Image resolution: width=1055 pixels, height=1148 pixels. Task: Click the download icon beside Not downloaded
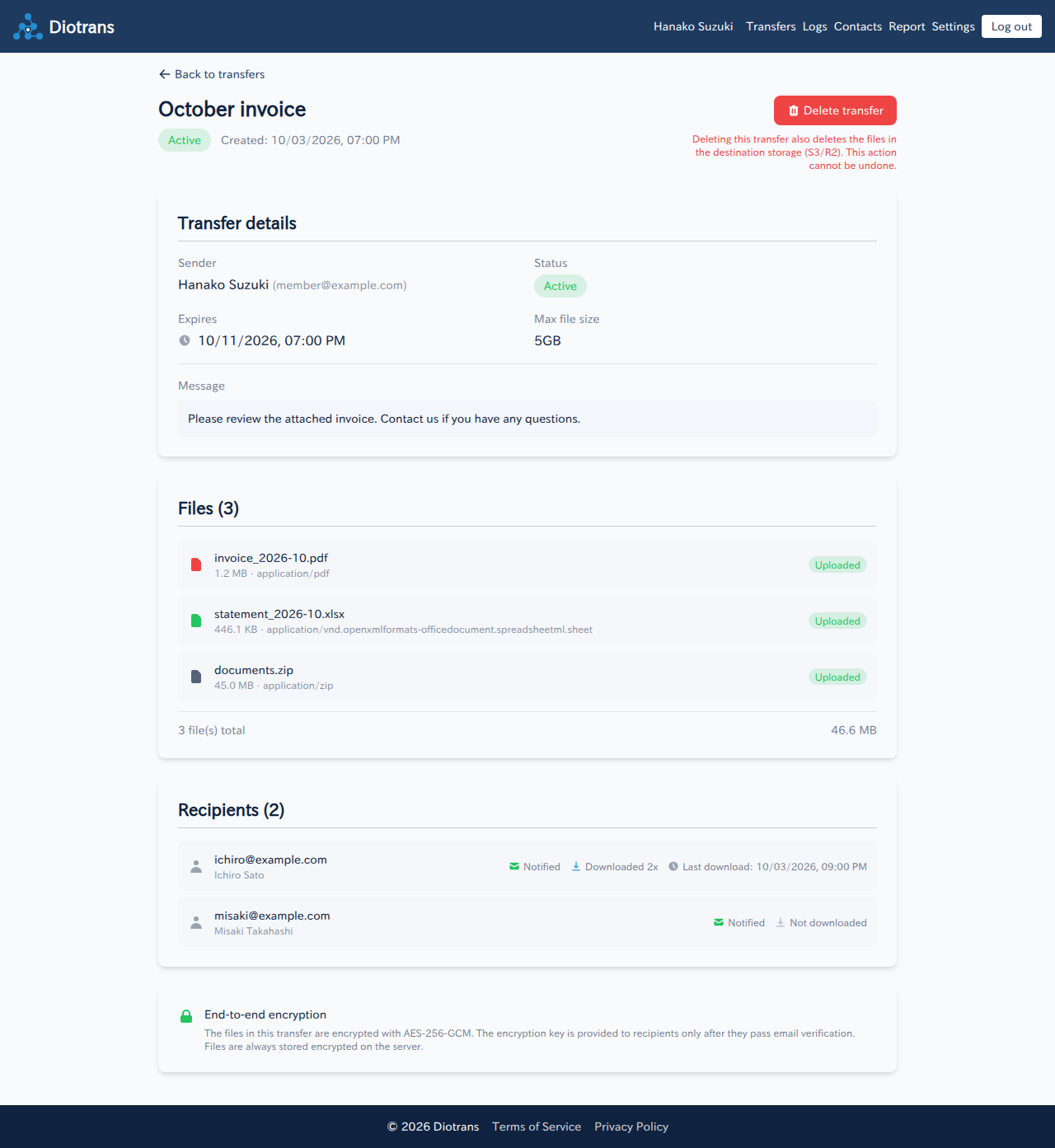click(781, 922)
